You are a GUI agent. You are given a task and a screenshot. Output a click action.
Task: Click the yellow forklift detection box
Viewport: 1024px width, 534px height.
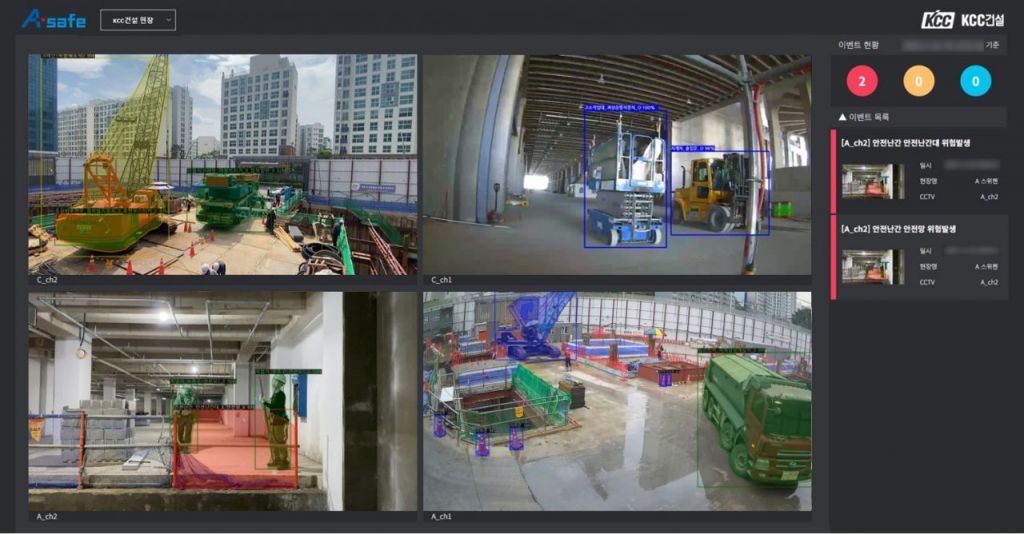coord(720,193)
